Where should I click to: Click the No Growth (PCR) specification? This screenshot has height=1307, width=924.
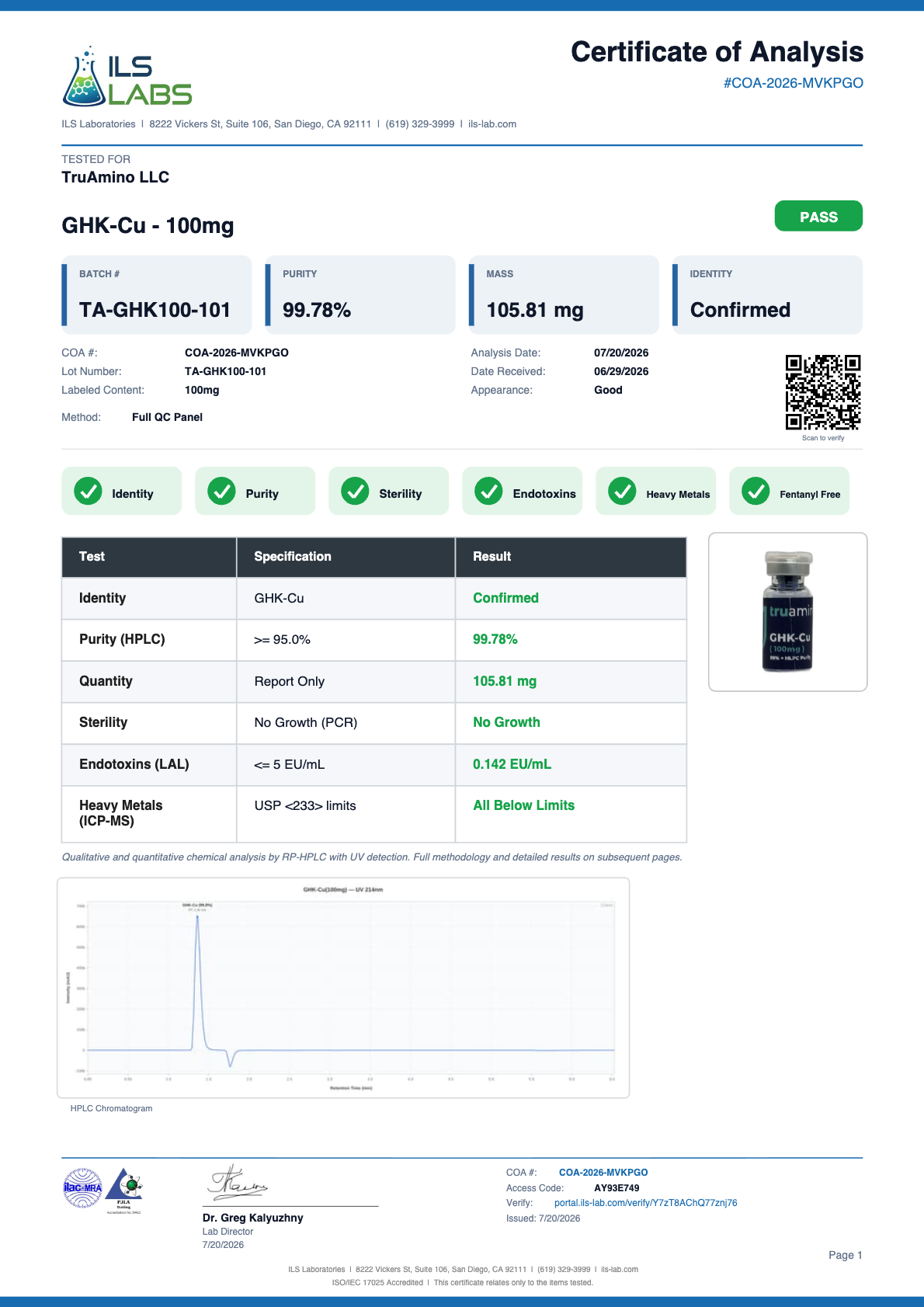(x=306, y=722)
